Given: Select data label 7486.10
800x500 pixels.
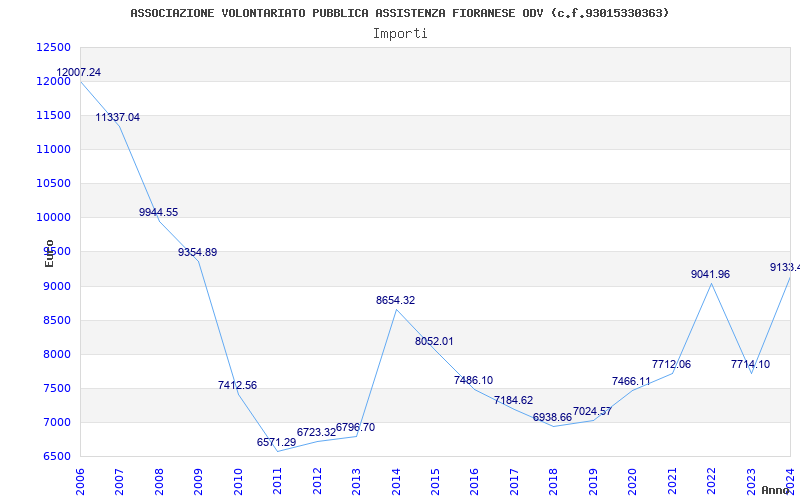Looking at the screenshot, I should pos(473,380).
